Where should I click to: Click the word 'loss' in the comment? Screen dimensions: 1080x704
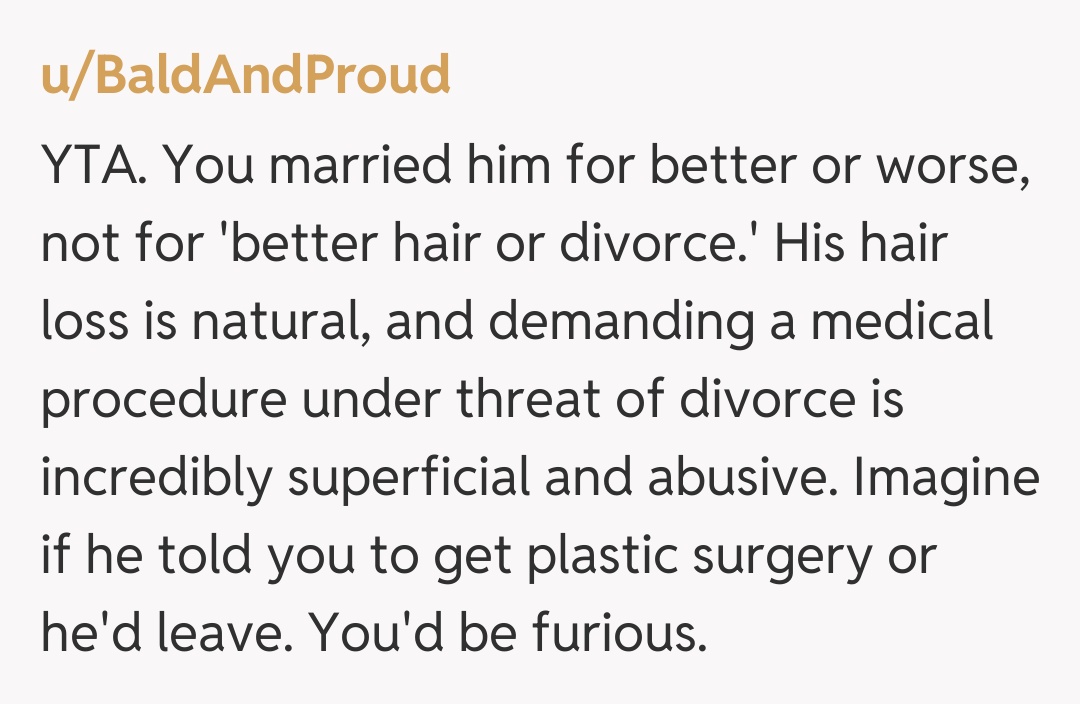click(83, 324)
